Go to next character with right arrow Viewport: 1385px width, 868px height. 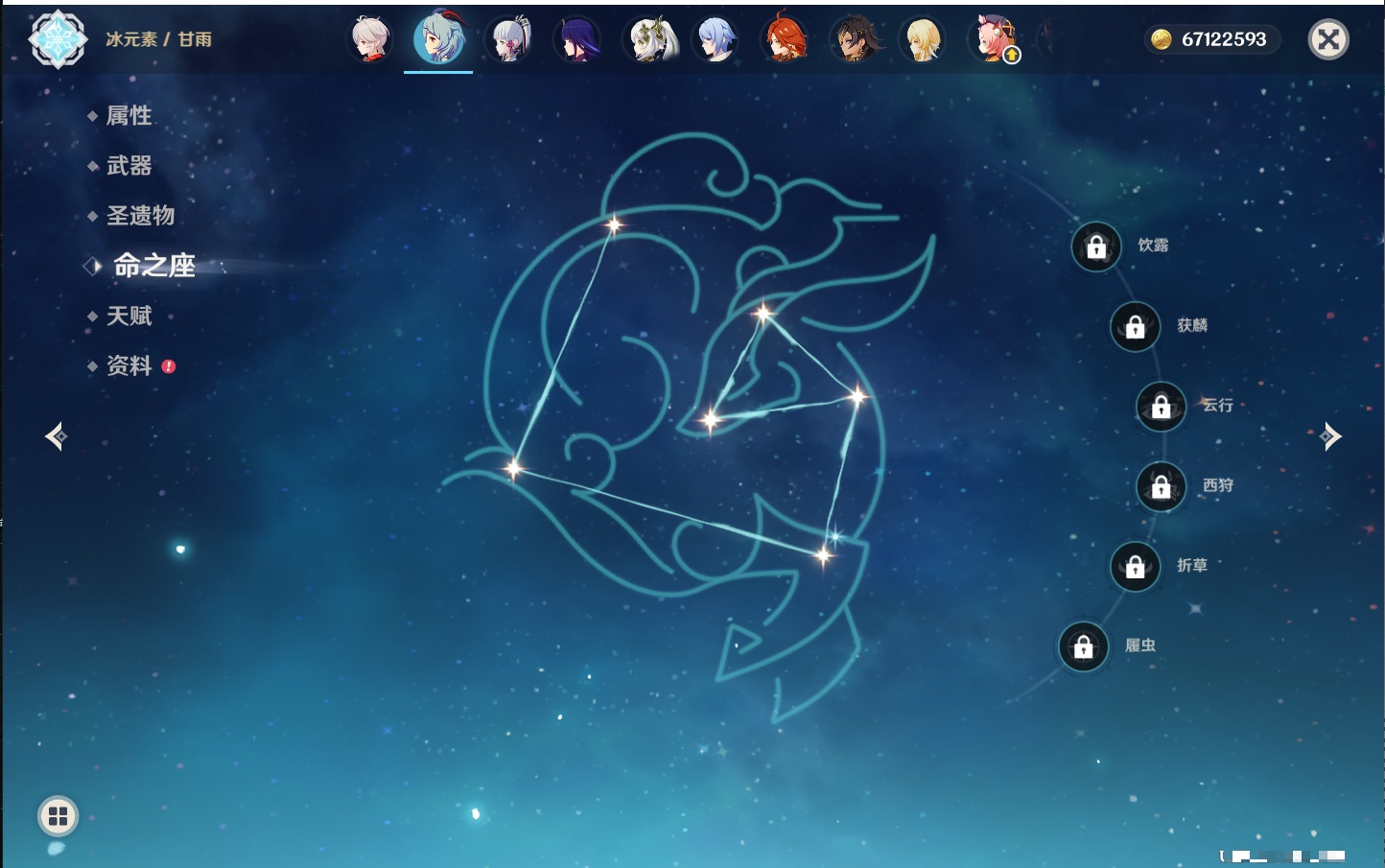click(x=1329, y=436)
